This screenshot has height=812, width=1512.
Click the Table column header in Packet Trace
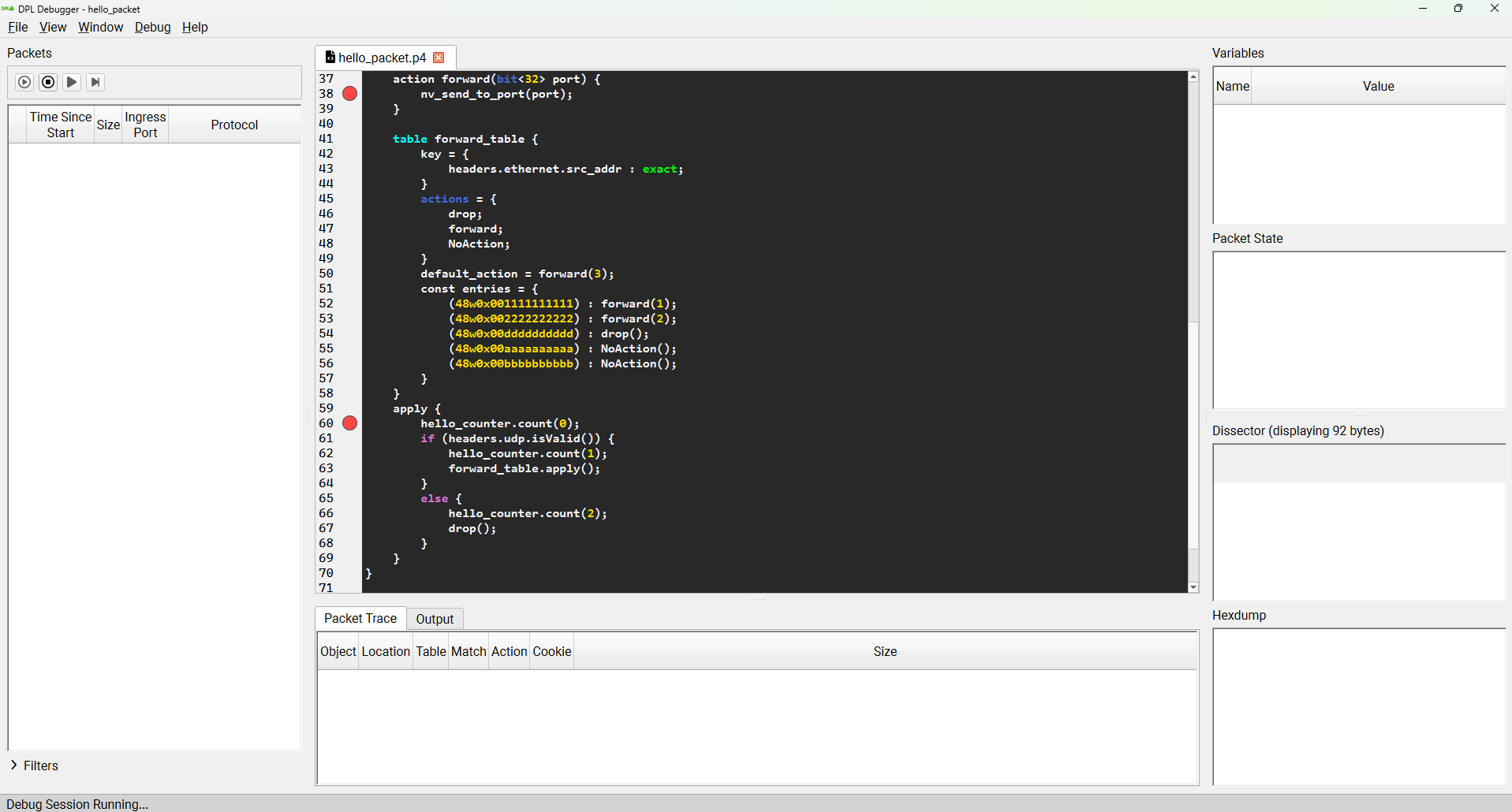coord(431,651)
